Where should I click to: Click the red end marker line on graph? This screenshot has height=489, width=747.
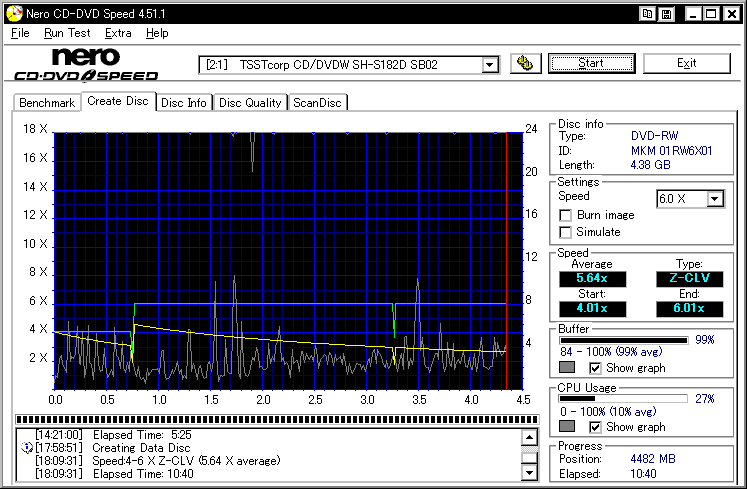click(506, 261)
